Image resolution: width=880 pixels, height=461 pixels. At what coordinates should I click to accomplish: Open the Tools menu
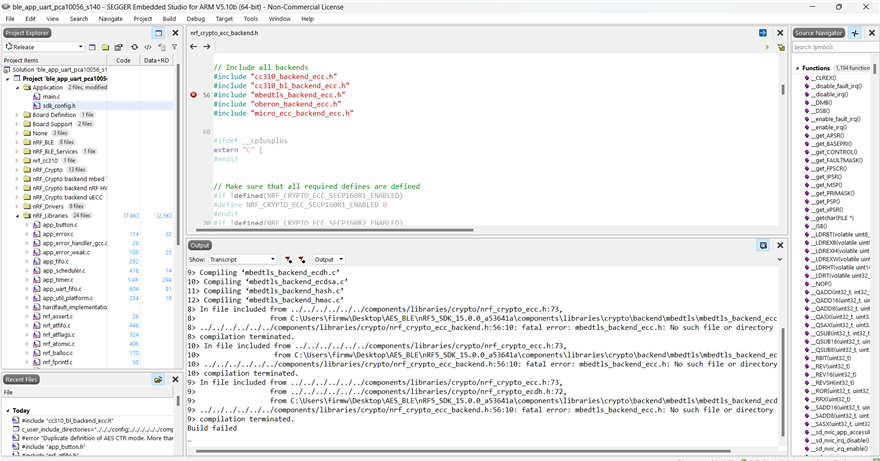point(250,19)
